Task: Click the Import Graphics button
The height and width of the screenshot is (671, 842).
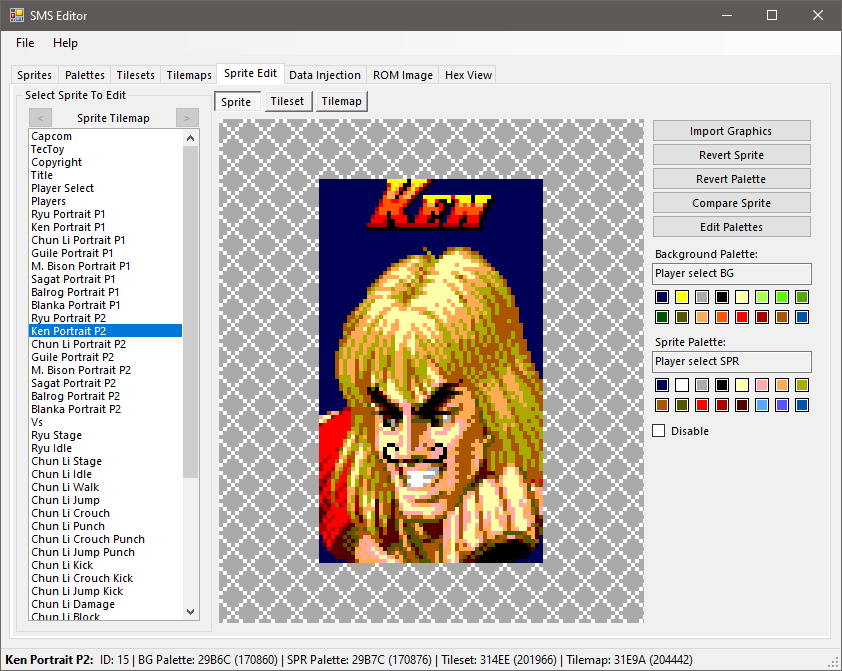Action: click(x=731, y=131)
